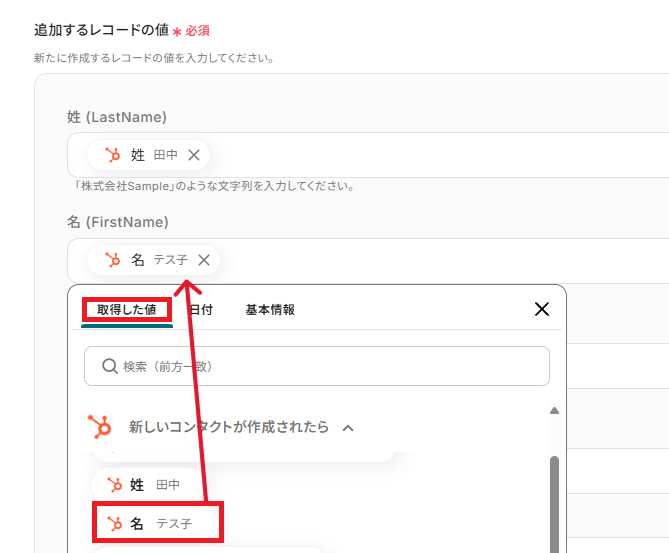Click the 追加するレコードの値 heading
Screen dimensions: 669x553
[102, 30]
